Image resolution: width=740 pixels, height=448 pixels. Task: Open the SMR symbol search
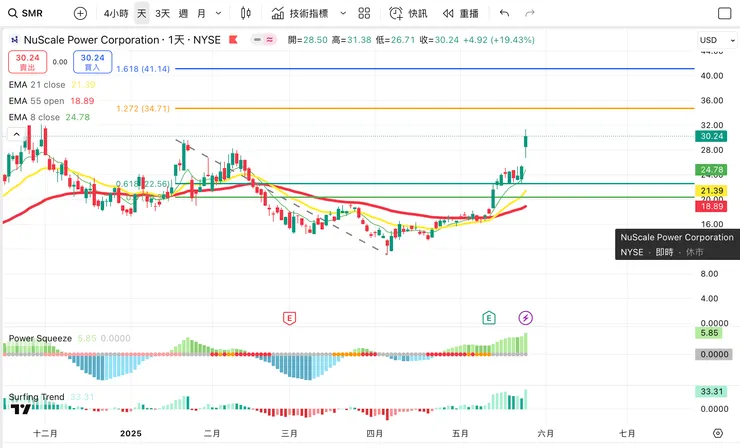tap(26, 13)
